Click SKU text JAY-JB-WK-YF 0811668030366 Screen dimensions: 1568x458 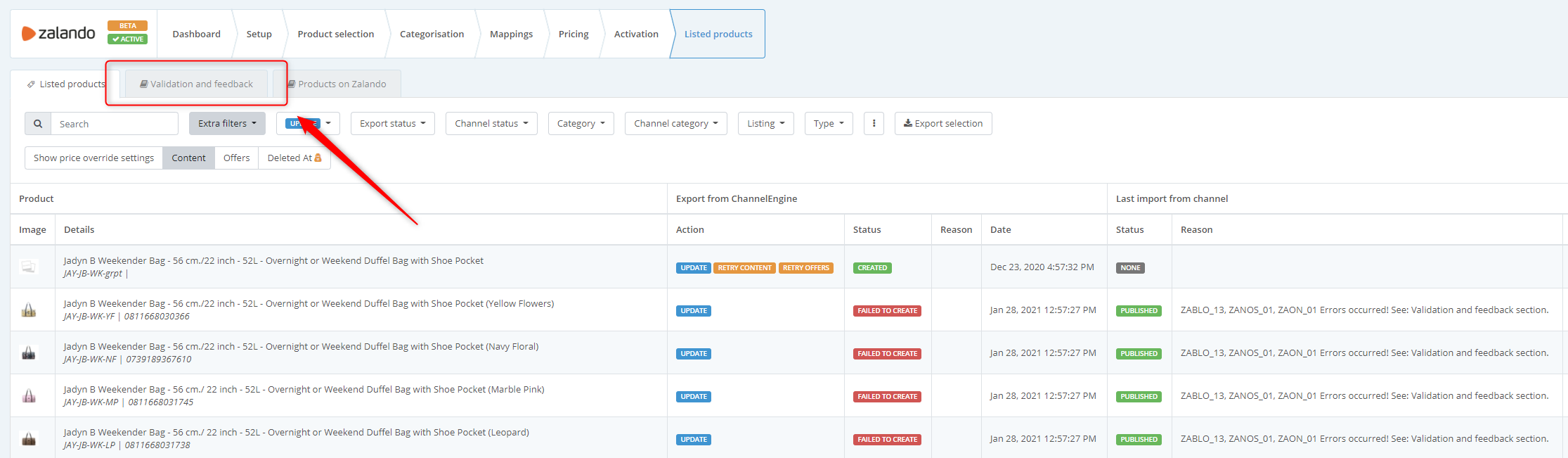[127, 316]
